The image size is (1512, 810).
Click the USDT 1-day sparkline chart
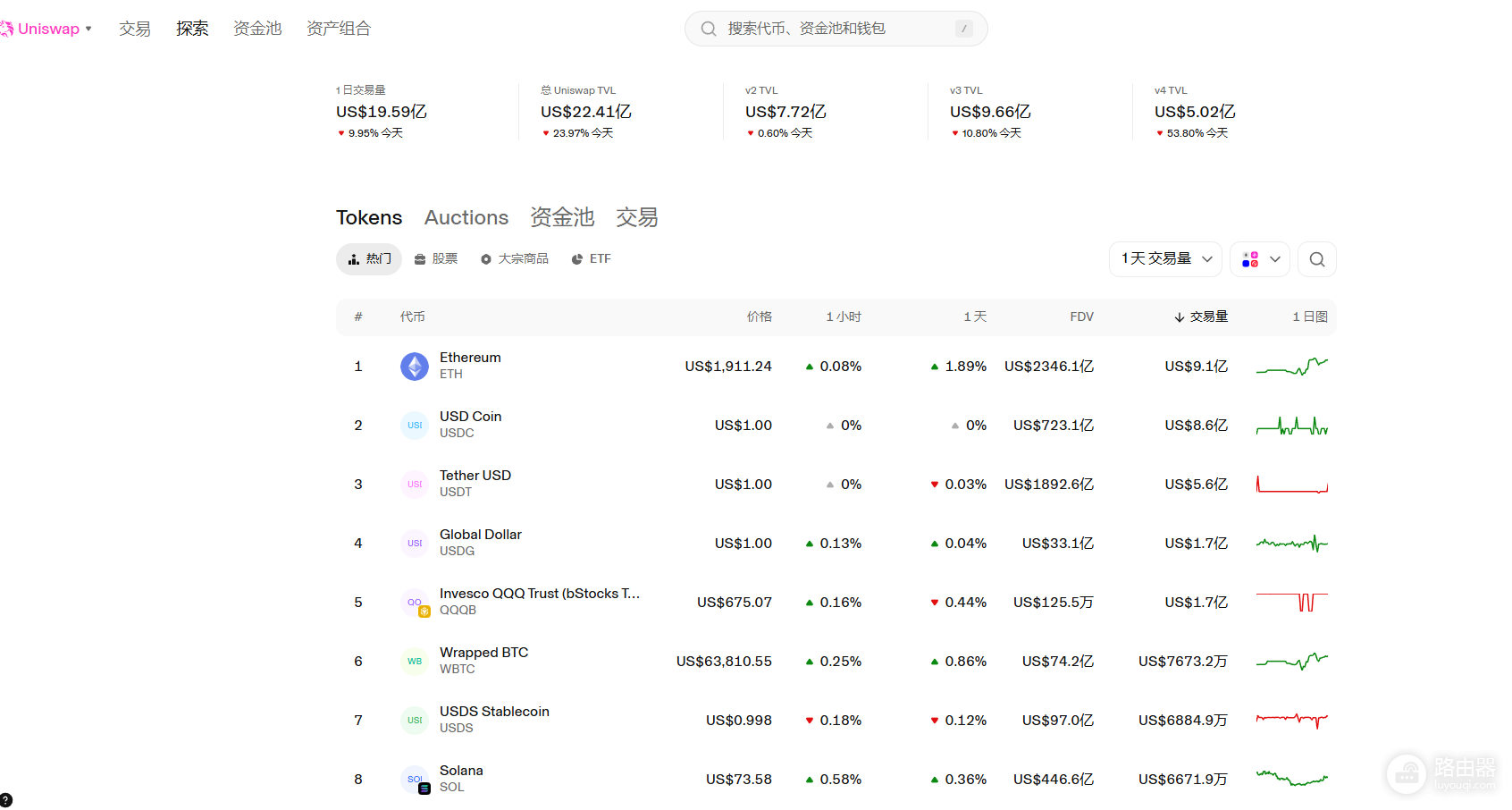(1292, 485)
